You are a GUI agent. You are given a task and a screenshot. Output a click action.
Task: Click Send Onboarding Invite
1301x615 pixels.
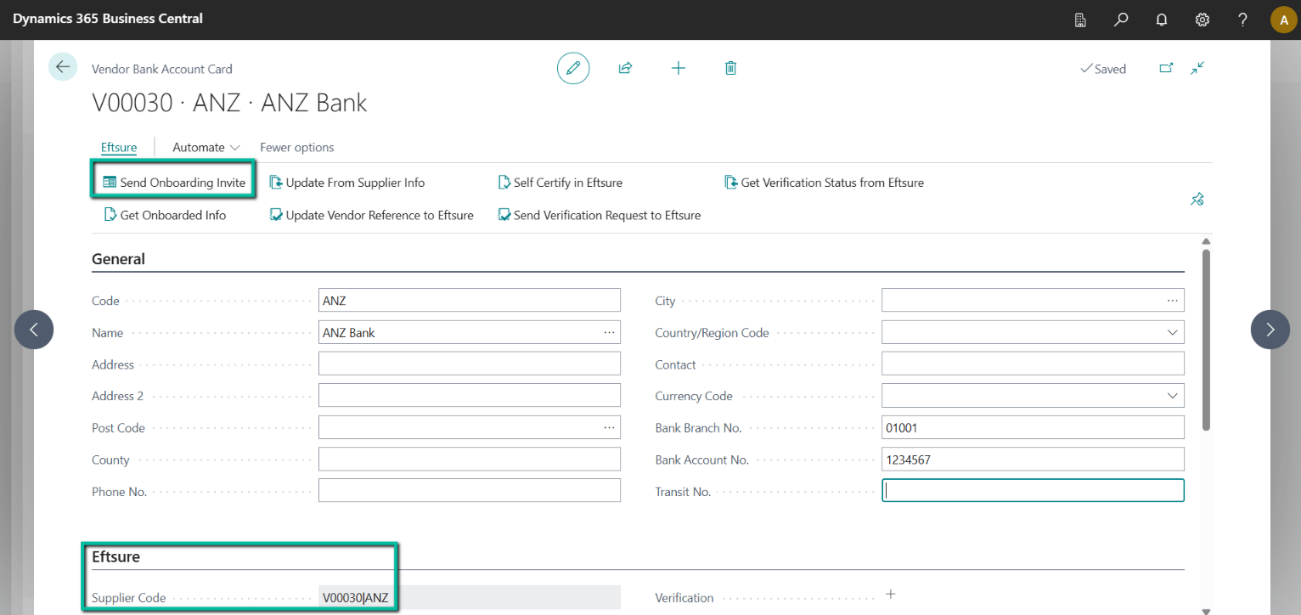click(x=175, y=182)
